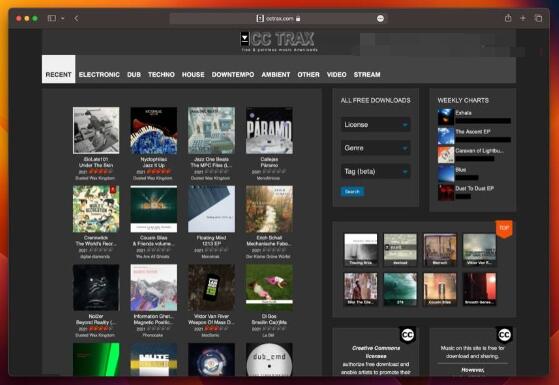Open the dub_cmd album cover
559x385 pixels.
point(269,359)
